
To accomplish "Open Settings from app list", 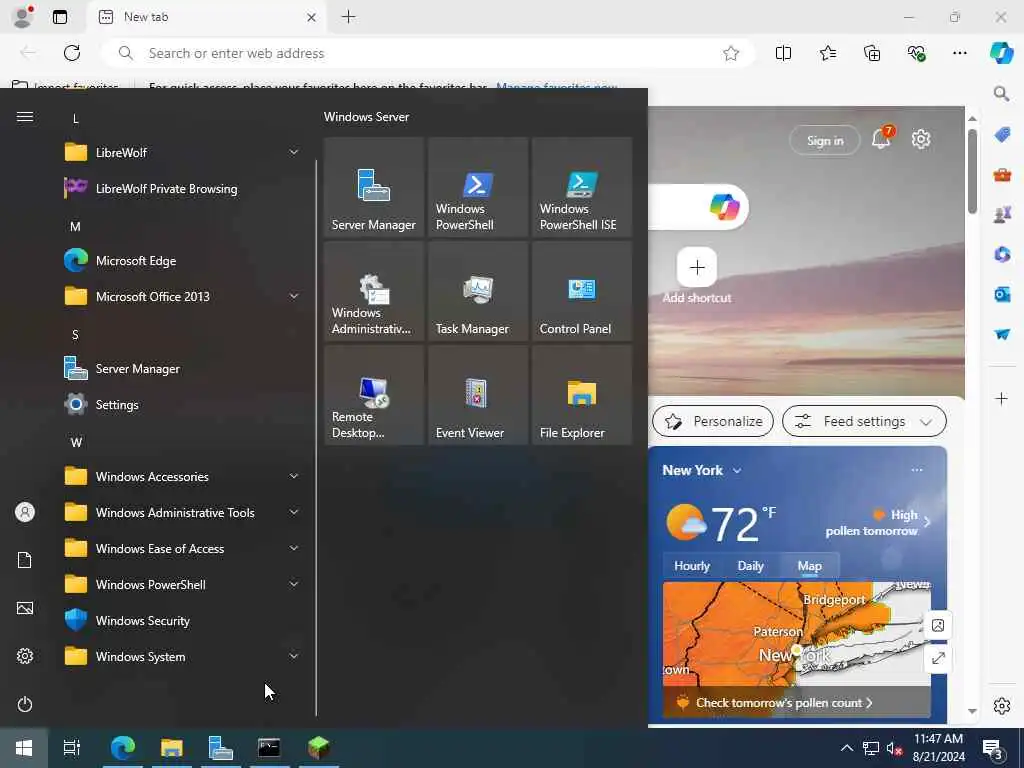I will [x=182, y=404].
